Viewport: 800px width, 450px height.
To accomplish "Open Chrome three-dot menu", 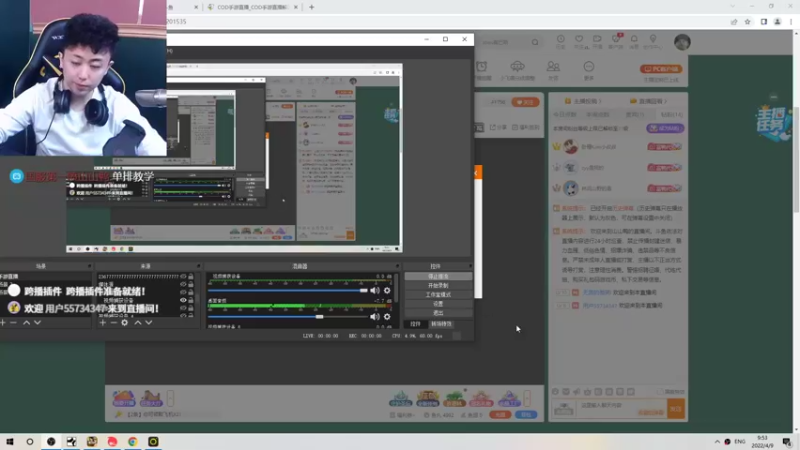I will (x=791, y=21).
